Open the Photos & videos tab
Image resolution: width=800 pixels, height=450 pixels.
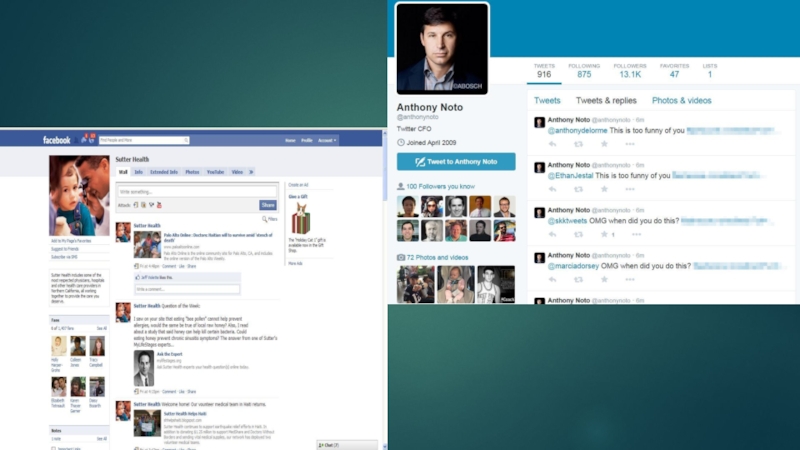pos(682,101)
